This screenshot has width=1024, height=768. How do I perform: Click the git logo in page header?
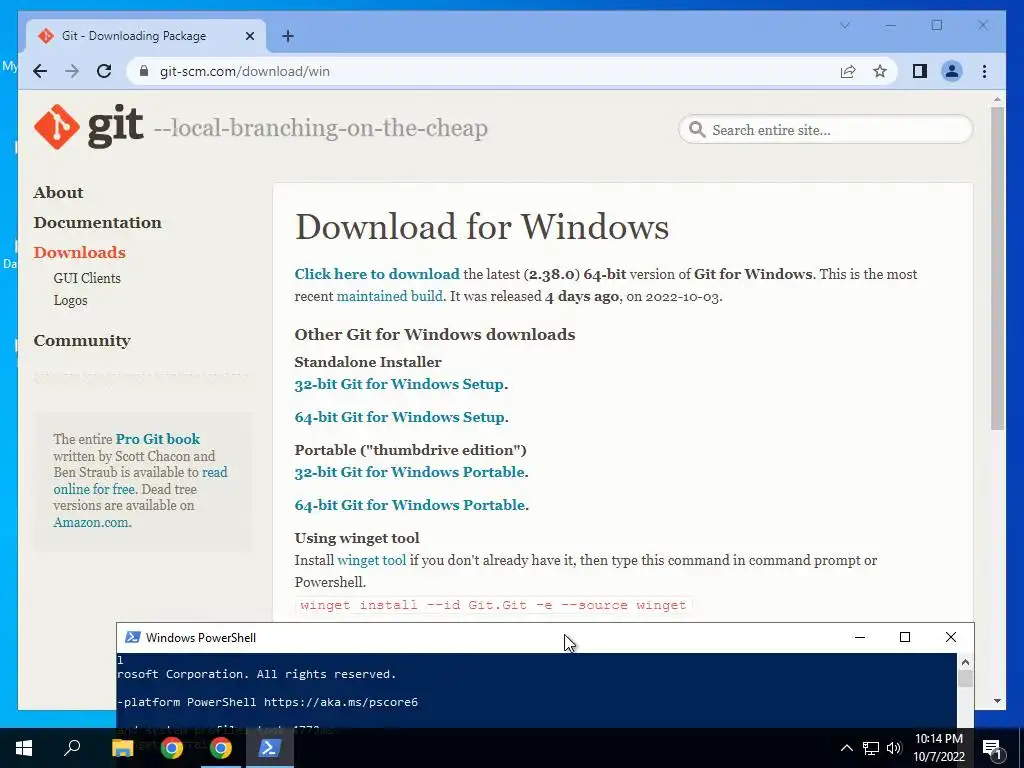(88, 127)
